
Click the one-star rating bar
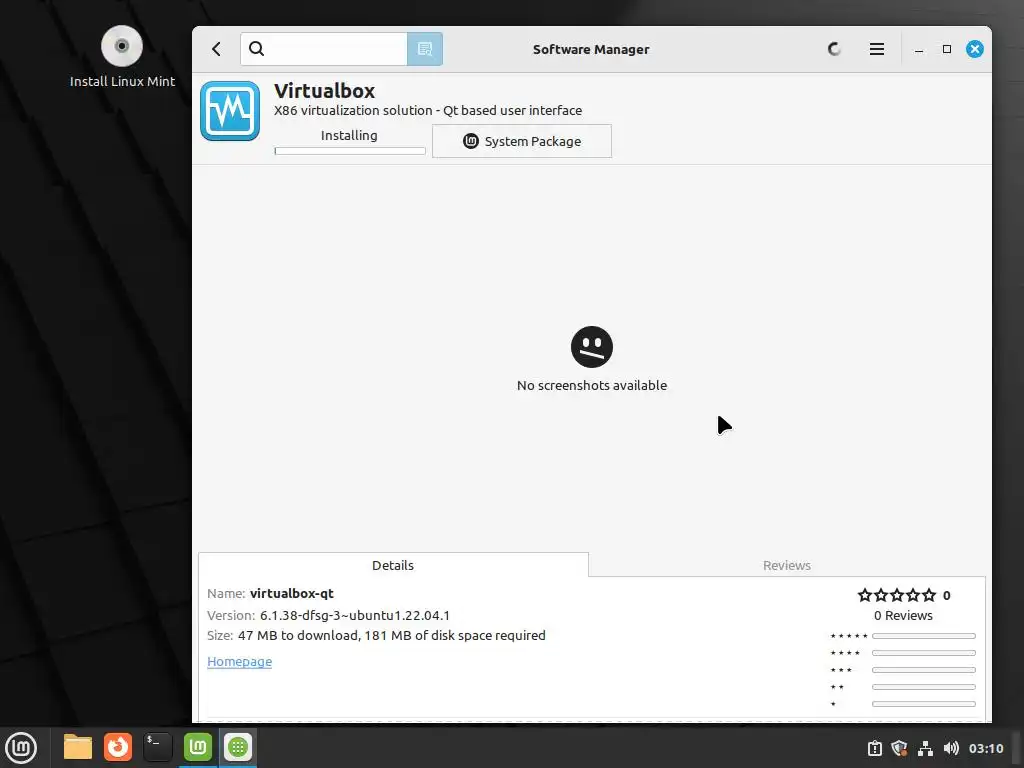[x=923, y=704]
